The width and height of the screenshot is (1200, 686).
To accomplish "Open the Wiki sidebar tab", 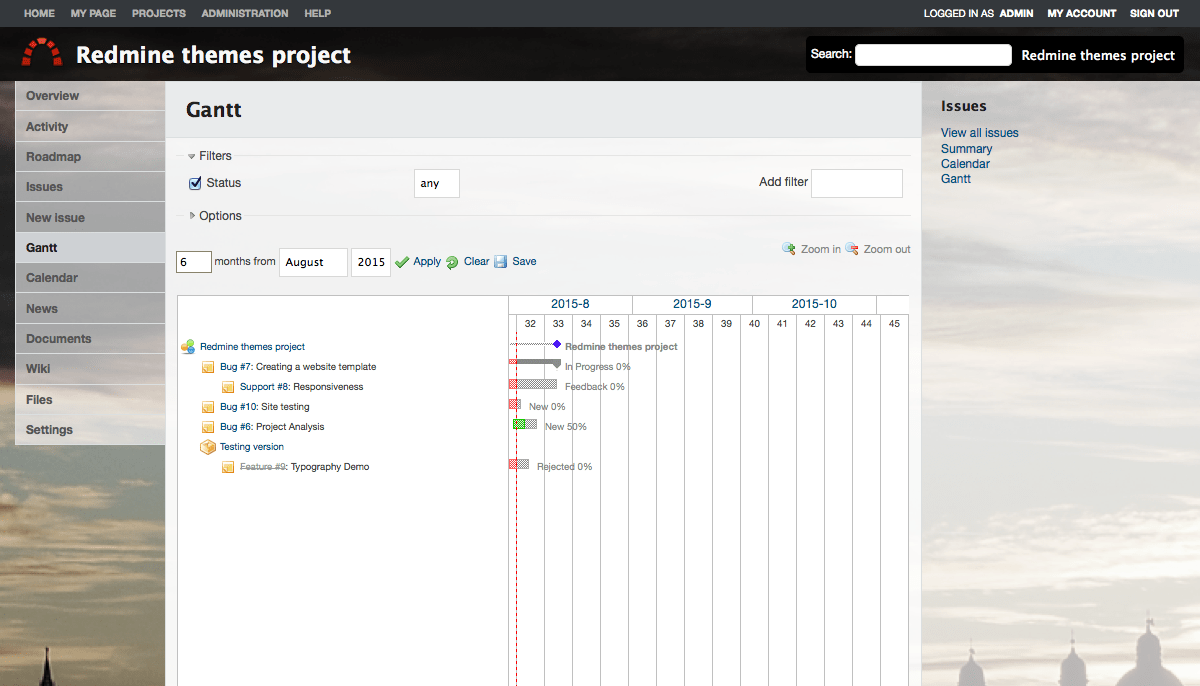I will coord(90,369).
